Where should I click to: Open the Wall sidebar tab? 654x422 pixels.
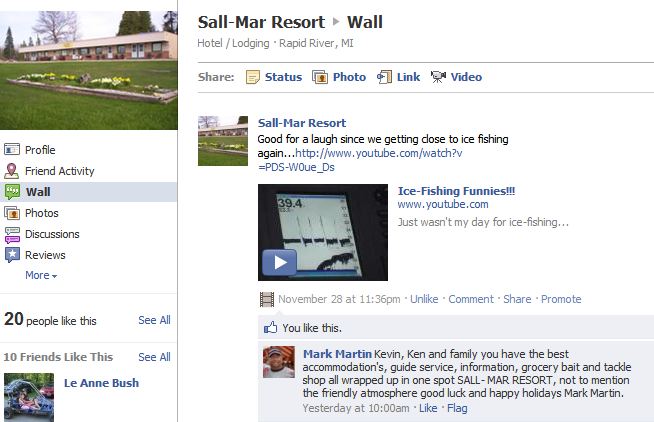click(x=88, y=192)
